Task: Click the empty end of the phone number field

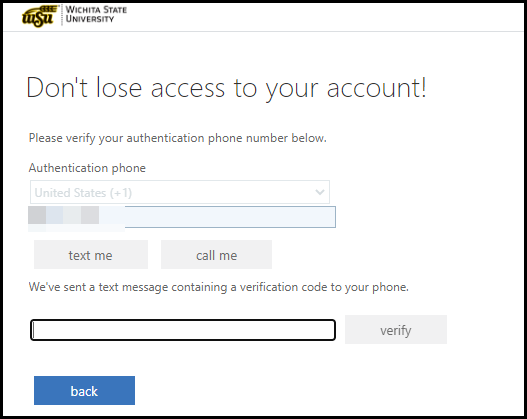Action: 230,217
